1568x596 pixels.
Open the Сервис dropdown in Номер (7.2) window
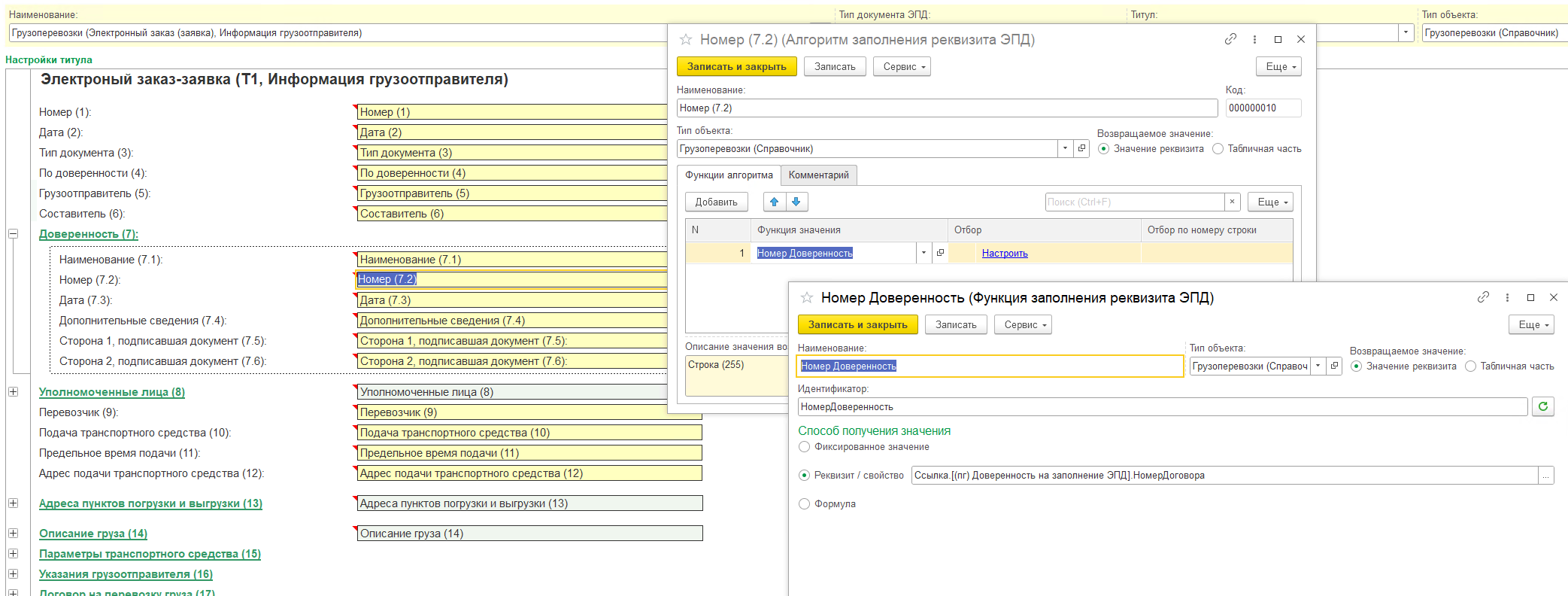click(x=902, y=66)
